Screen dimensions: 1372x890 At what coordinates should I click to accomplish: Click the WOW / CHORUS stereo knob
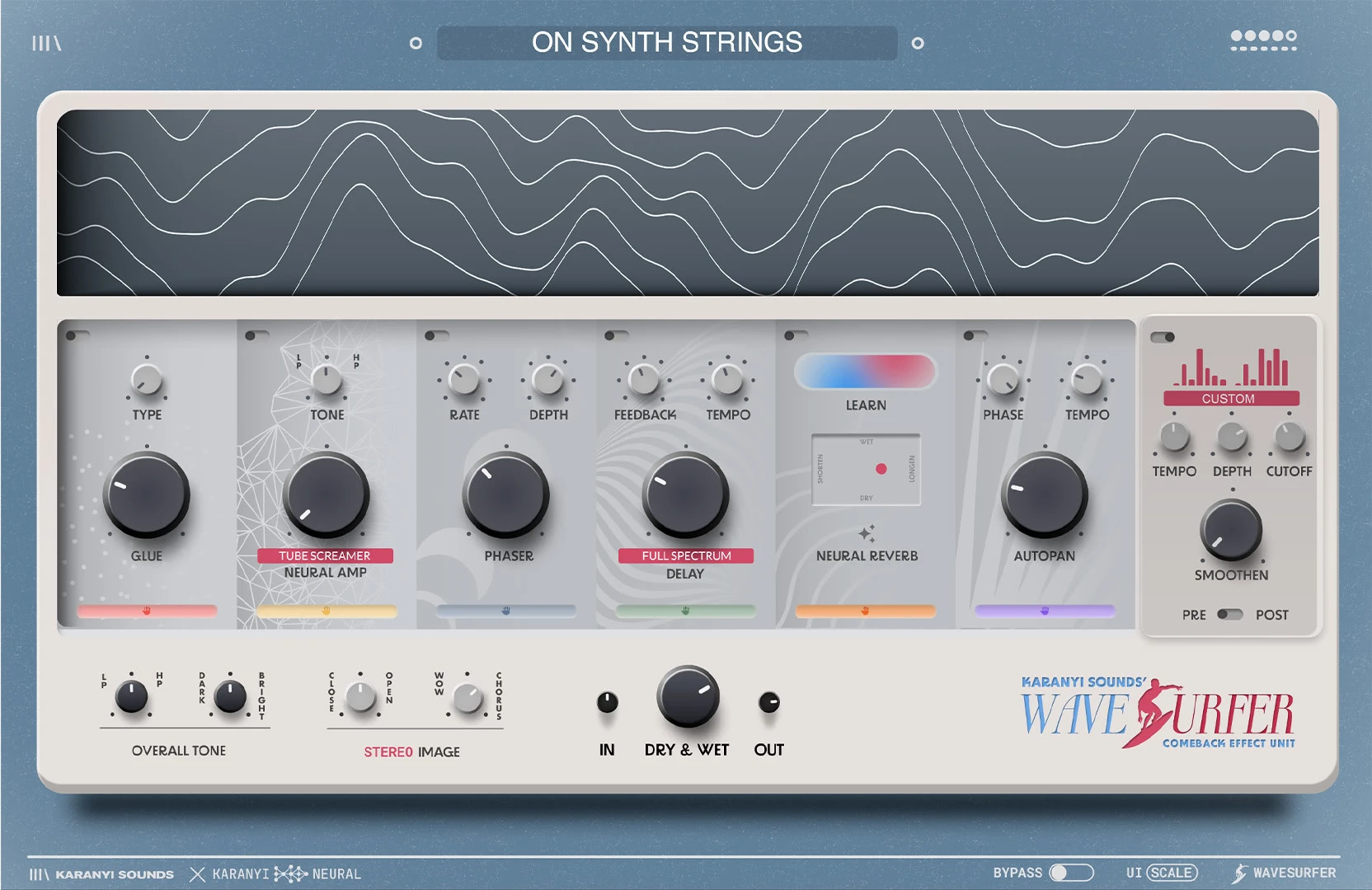468,698
